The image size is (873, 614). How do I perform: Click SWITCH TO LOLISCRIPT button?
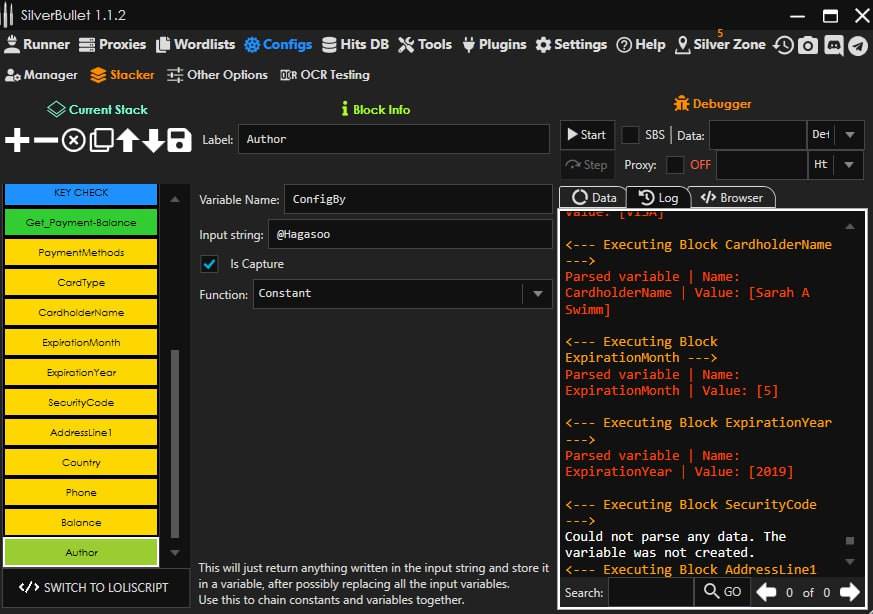click(x=95, y=587)
